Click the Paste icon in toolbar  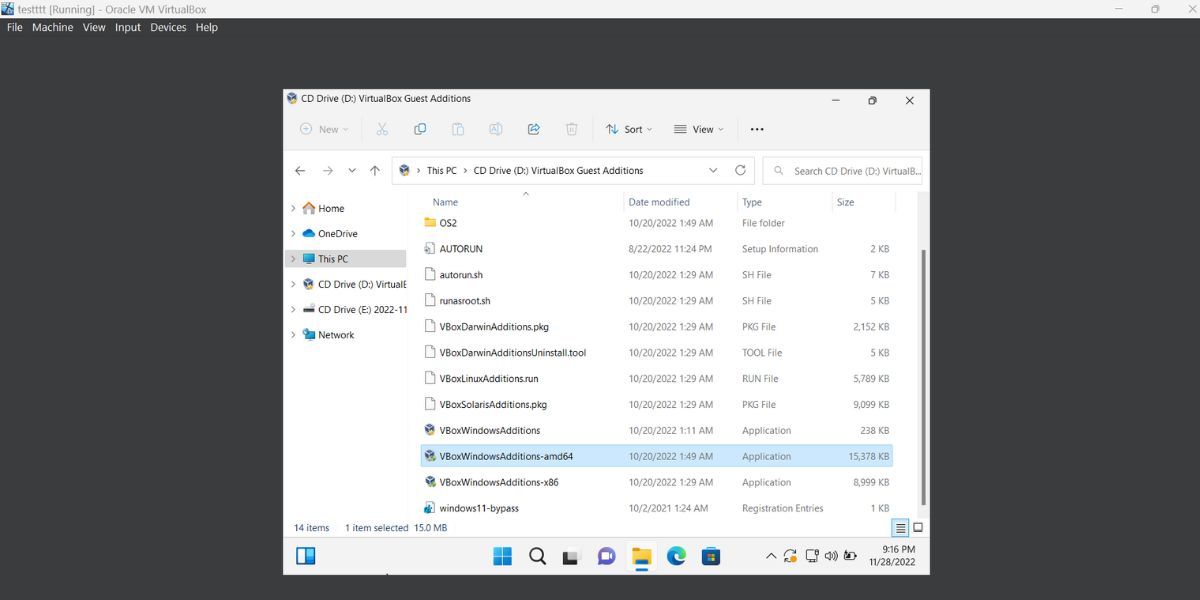[458, 129]
